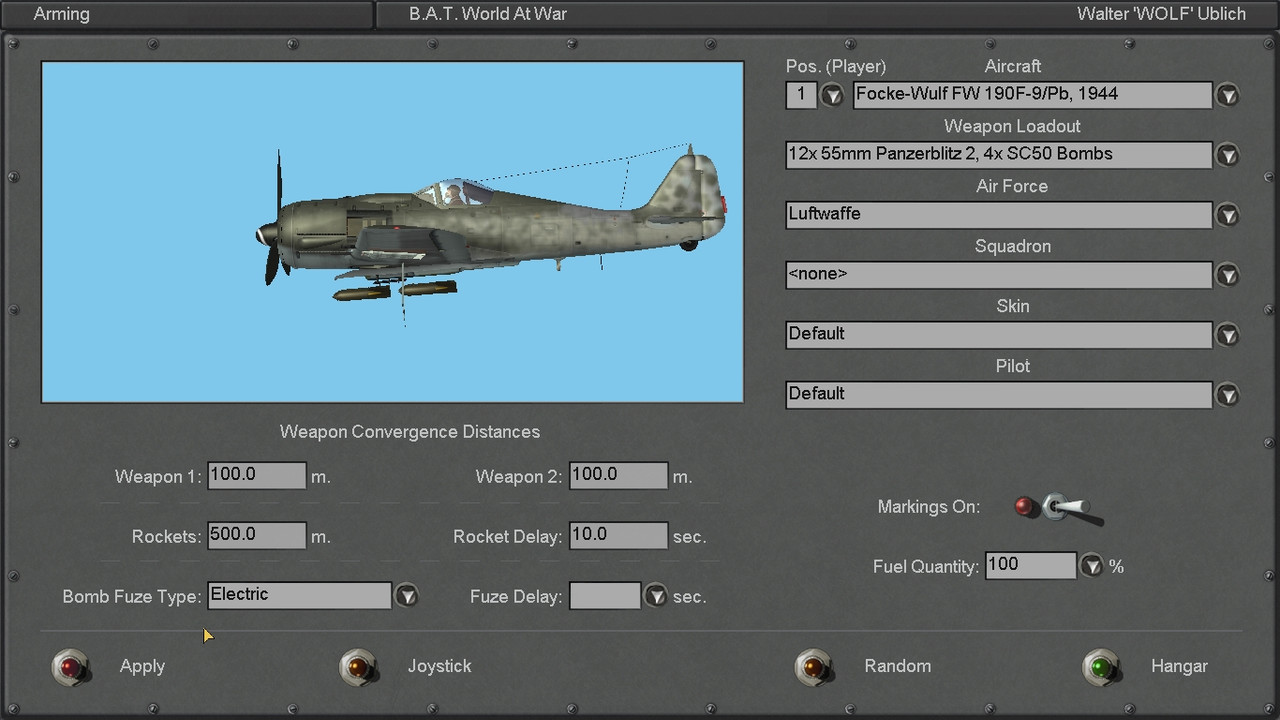The image size is (1280, 720).
Task: Click the Markings On: label
Action: pyautogui.click(x=928, y=507)
